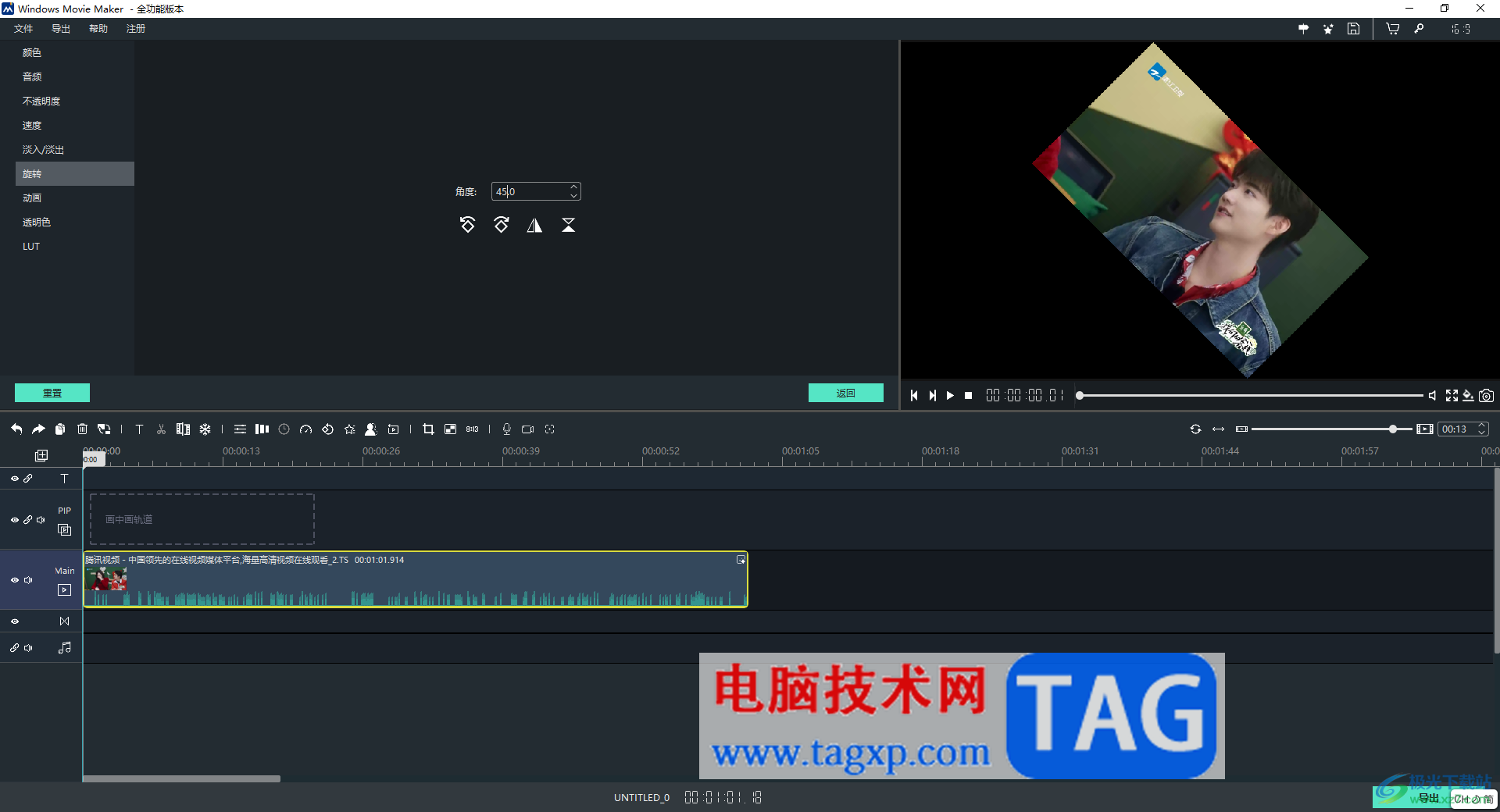Screen dimensions: 1500x812
Task: Increase the angle value with up arrow
Action: point(574,187)
